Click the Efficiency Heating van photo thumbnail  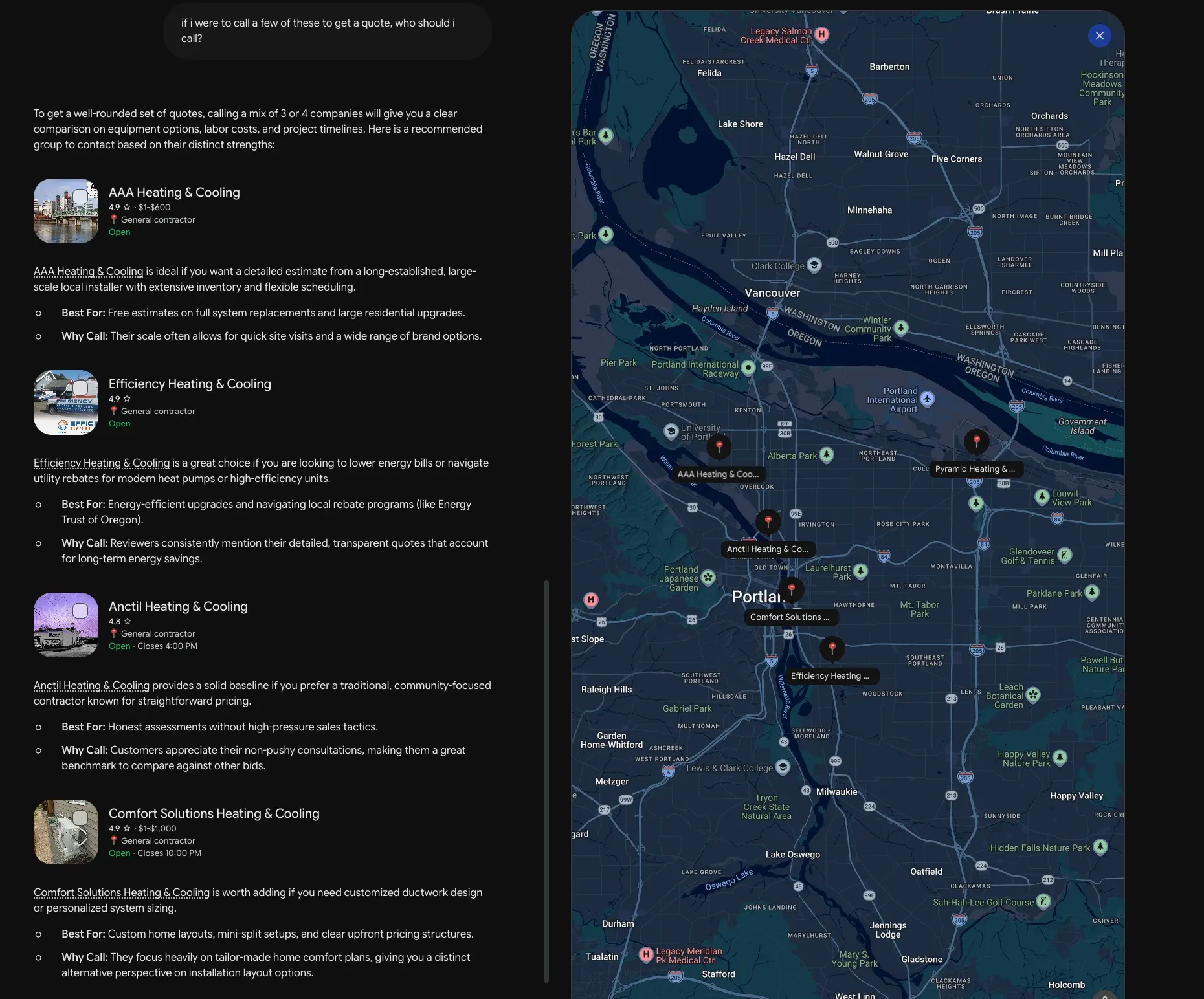click(x=66, y=402)
